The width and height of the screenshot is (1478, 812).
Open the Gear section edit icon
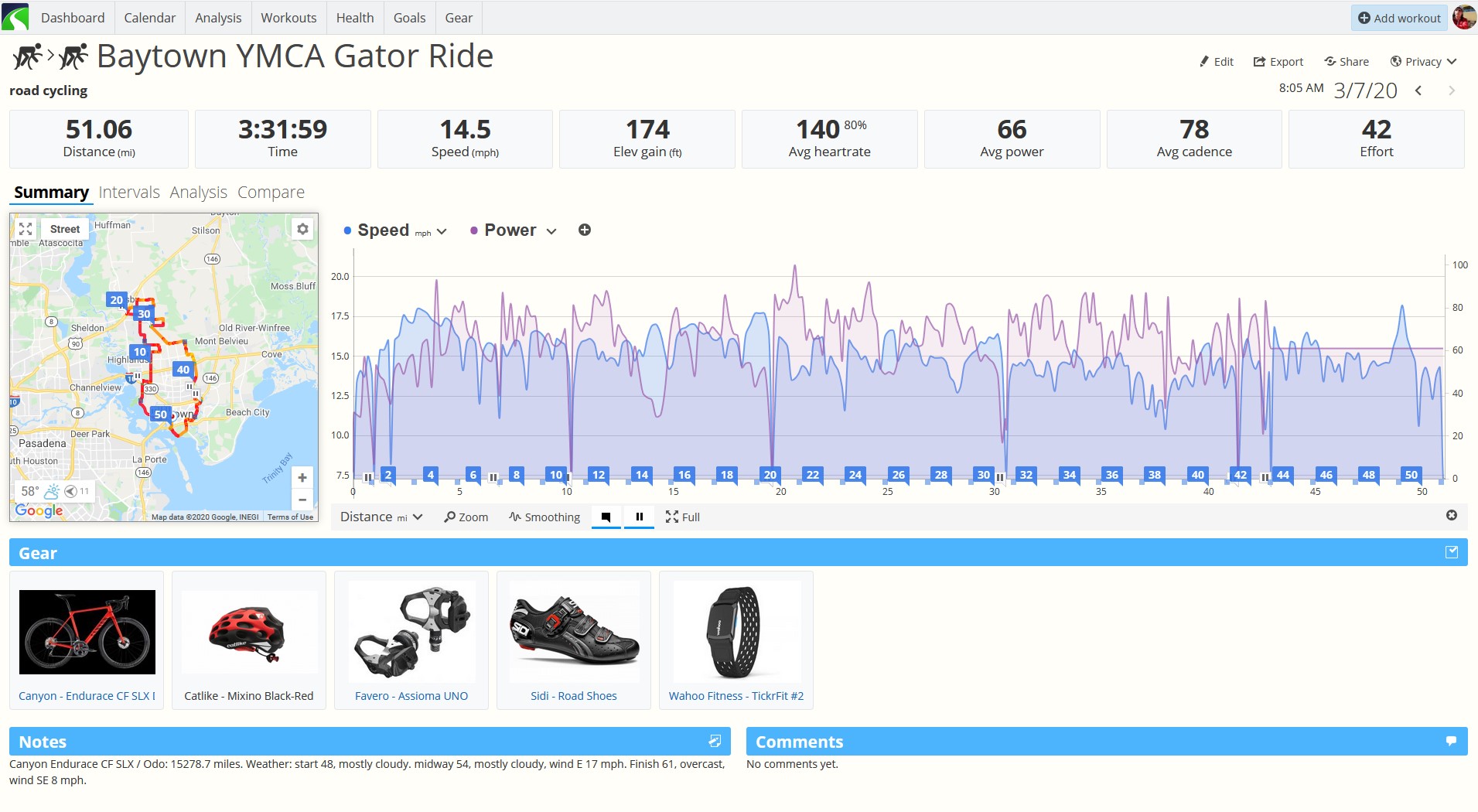(1452, 552)
